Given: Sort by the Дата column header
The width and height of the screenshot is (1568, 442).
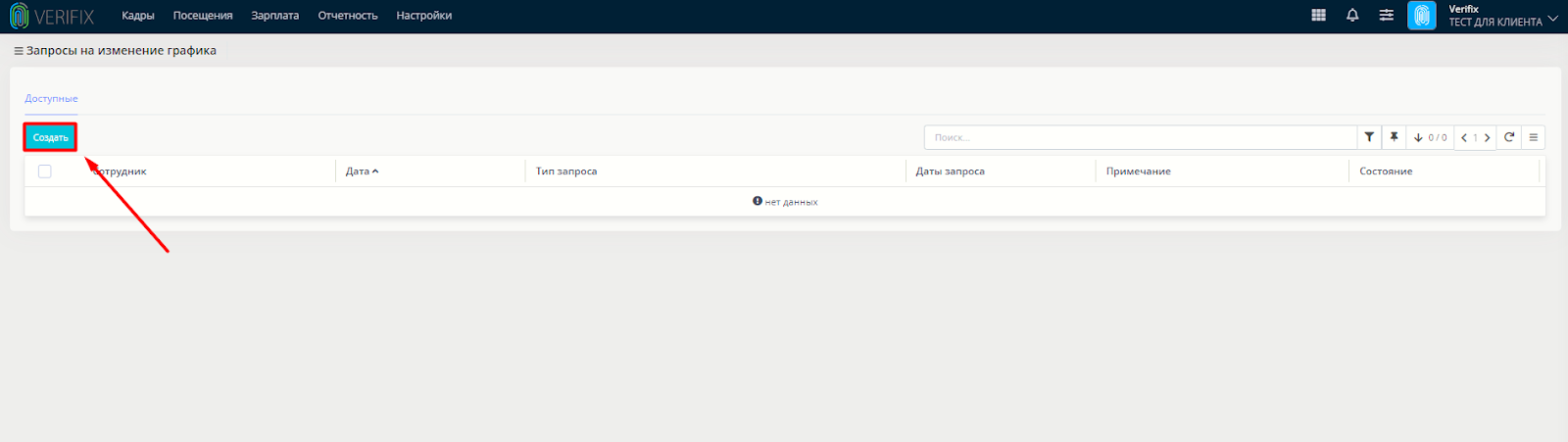Looking at the screenshot, I should pyautogui.click(x=362, y=171).
